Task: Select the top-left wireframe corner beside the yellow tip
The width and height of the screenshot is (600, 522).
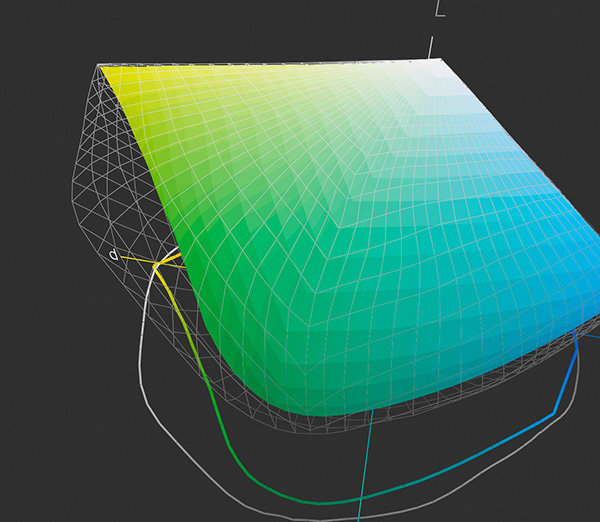Action: coord(99,68)
